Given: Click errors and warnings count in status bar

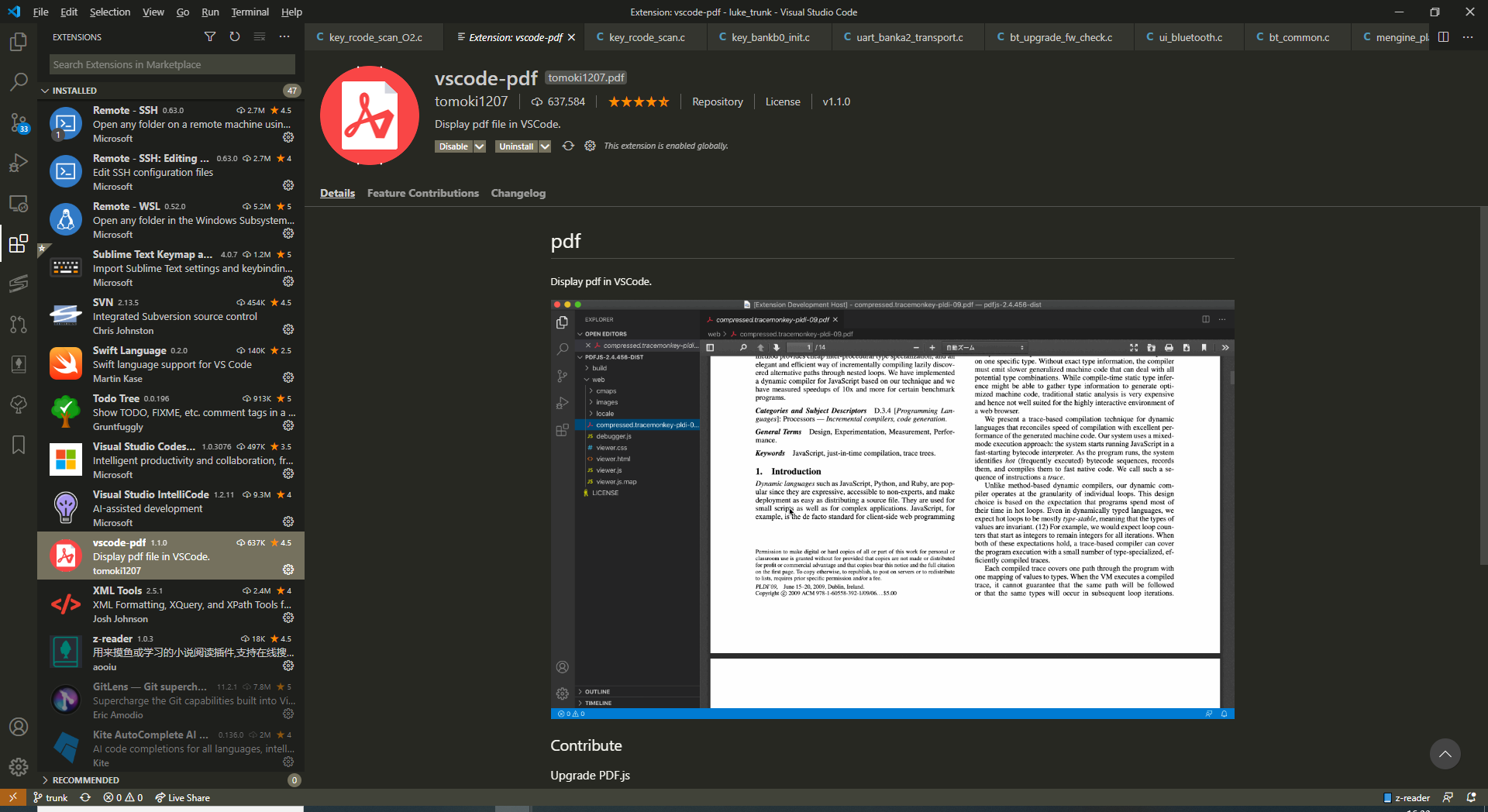Looking at the screenshot, I should 123,797.
